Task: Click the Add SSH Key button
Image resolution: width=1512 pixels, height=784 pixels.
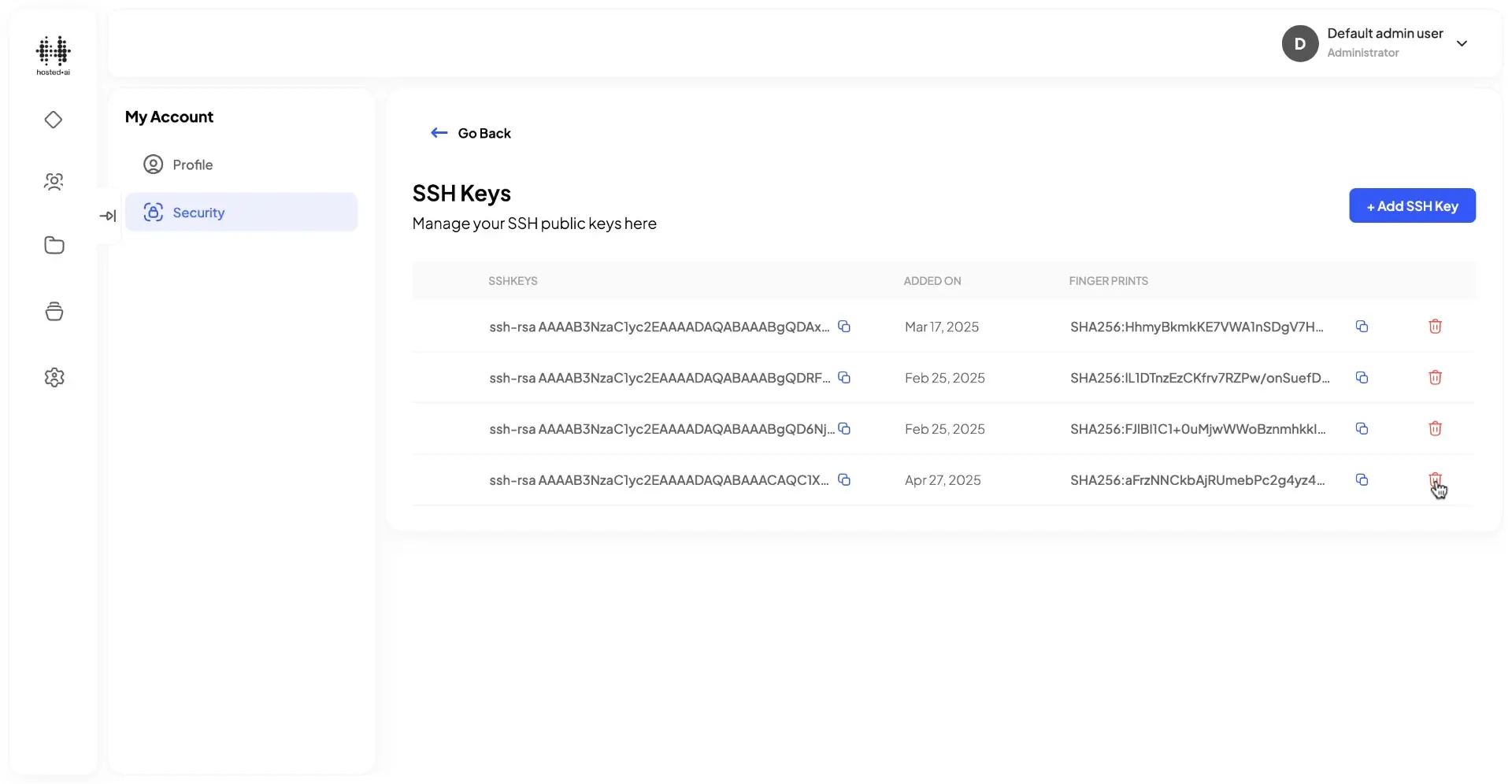Action: pos(1412,205)
